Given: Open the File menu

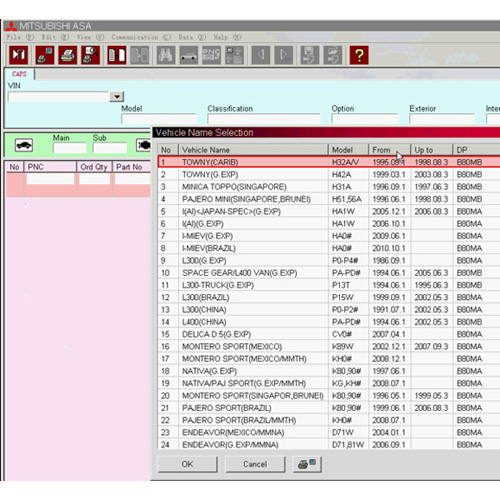Looking at the screenshot, I should tap(20, 37).
